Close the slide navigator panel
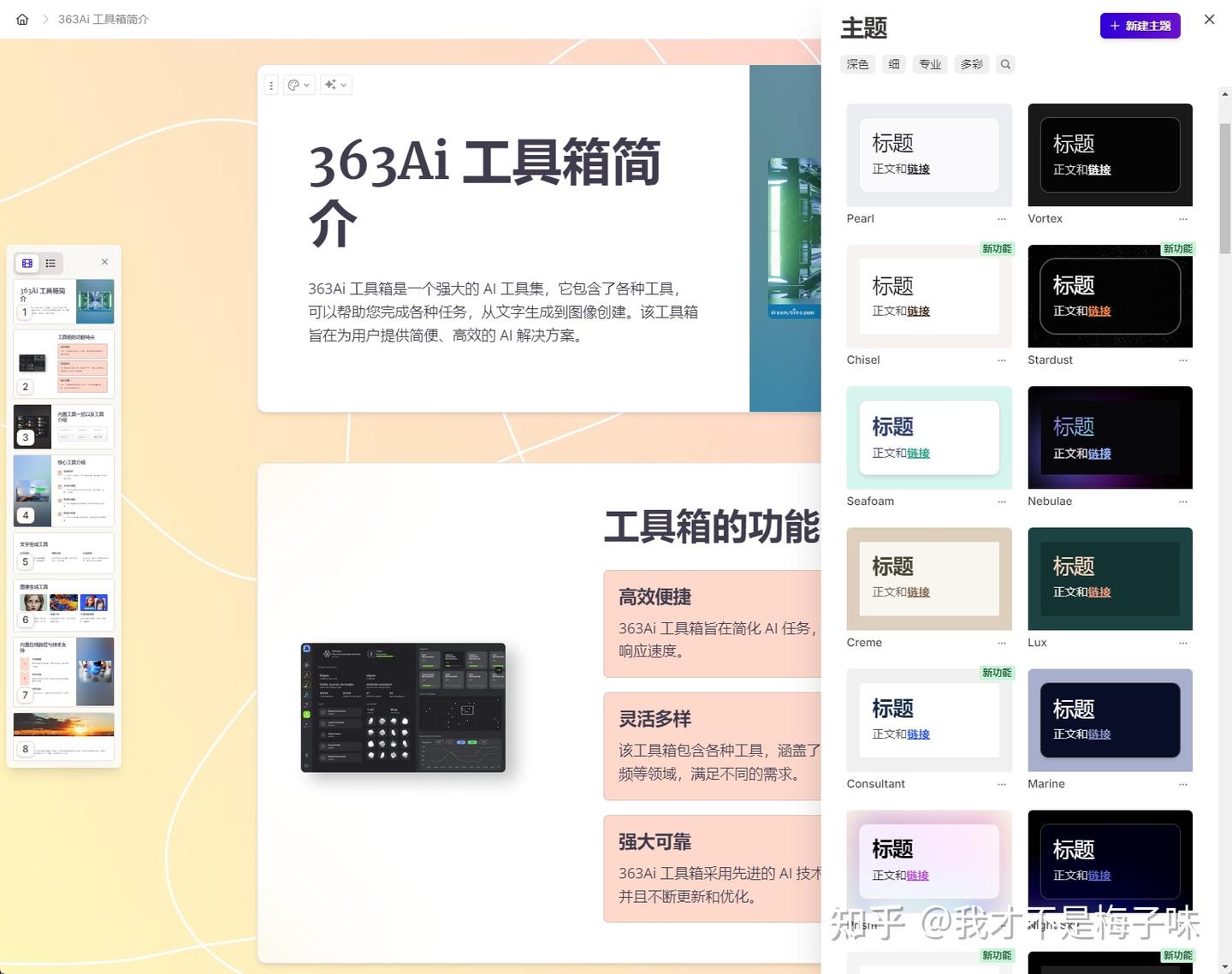 click(x=104, y=262)
